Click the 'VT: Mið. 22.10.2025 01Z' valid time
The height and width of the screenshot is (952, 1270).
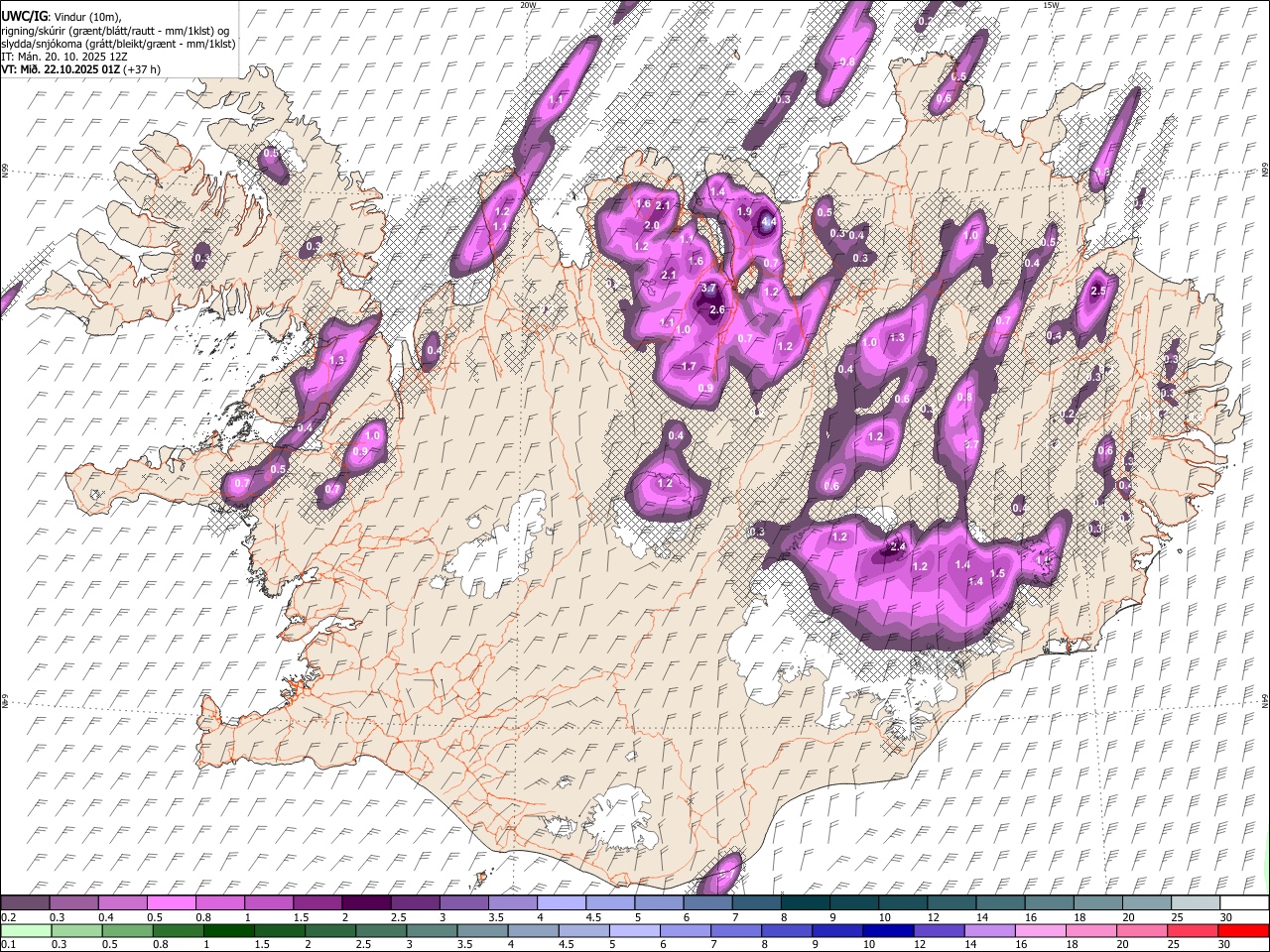(x=61, y=69)
